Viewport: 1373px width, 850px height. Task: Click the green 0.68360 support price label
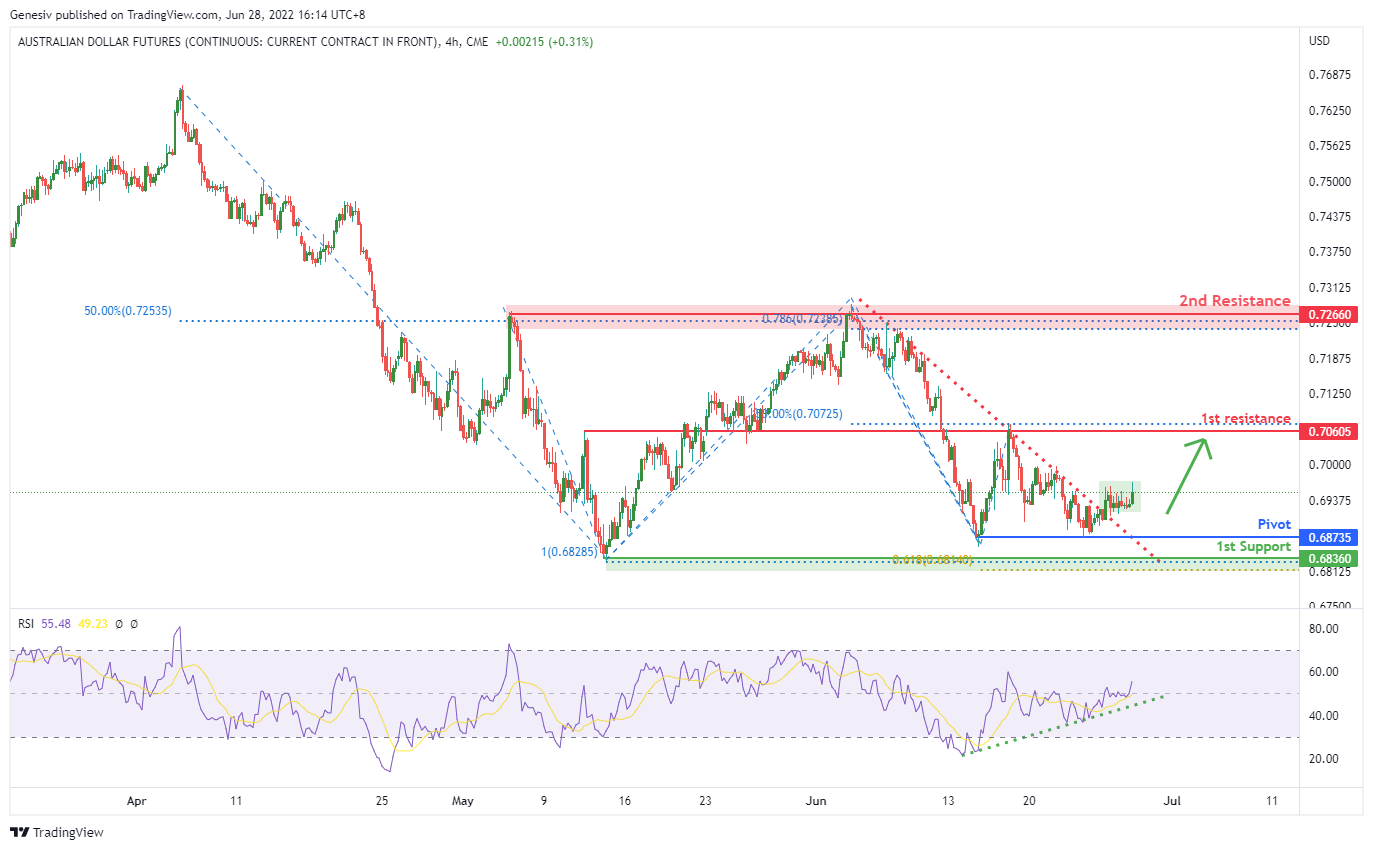[x=1328, y=559]
